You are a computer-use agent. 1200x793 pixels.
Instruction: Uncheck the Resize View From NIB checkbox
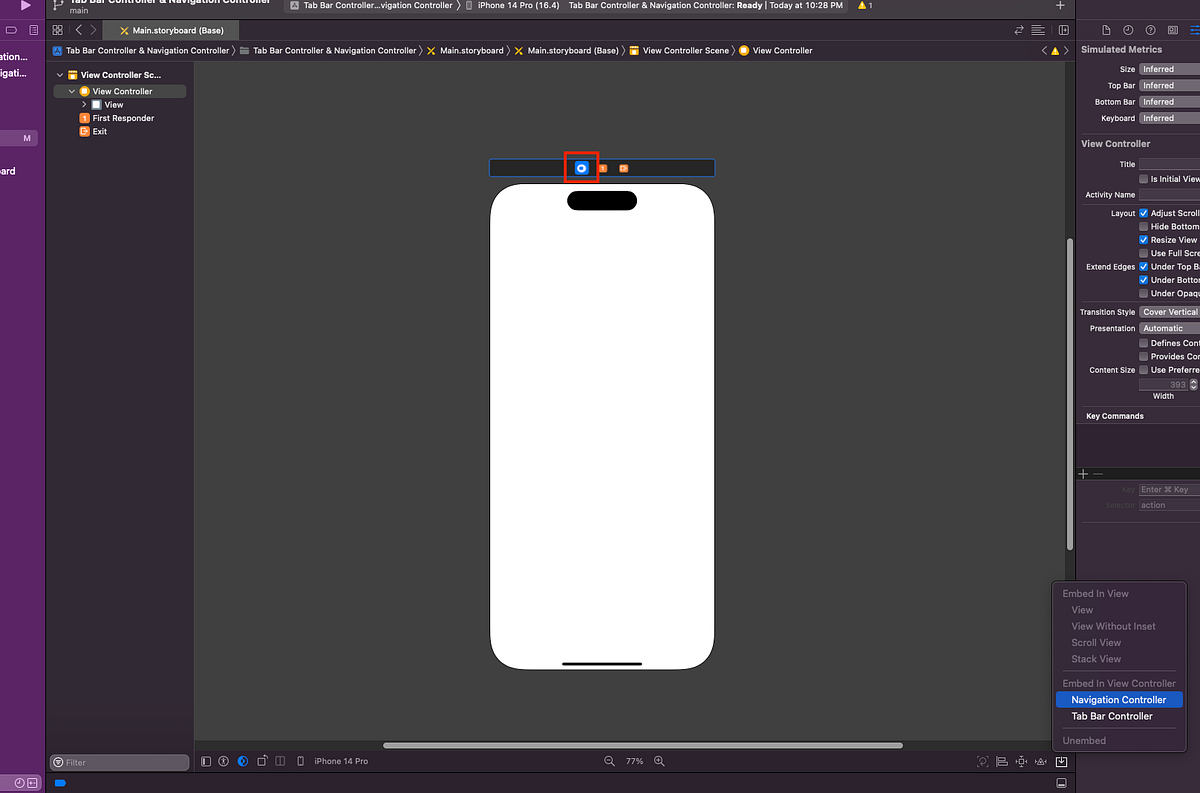point(1144,239)
